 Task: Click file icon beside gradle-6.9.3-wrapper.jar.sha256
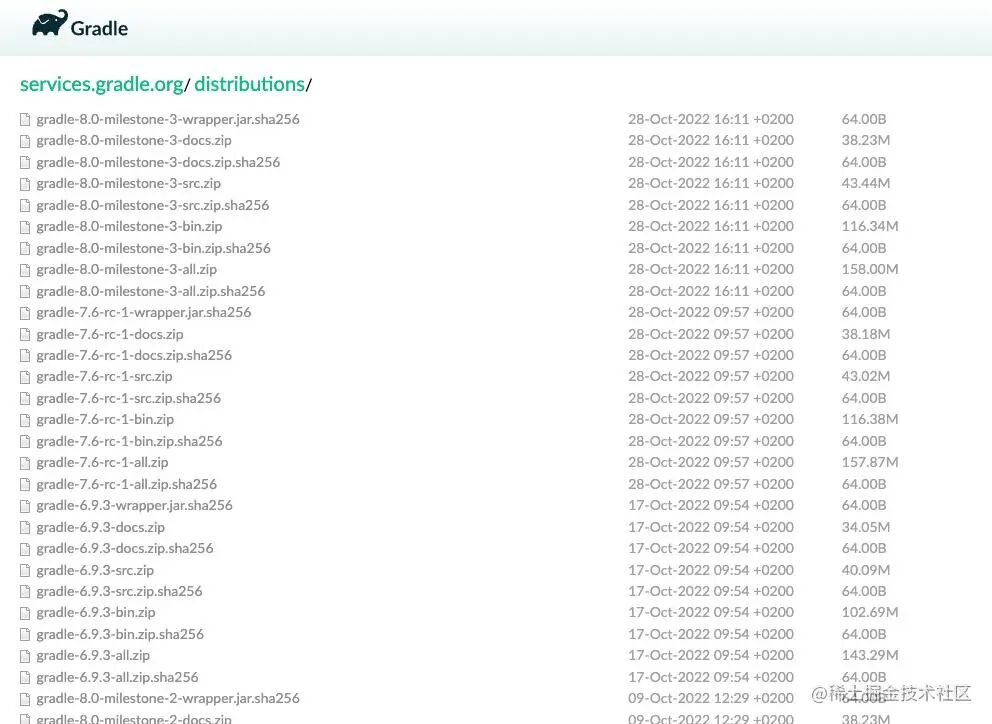click(25, 506)
